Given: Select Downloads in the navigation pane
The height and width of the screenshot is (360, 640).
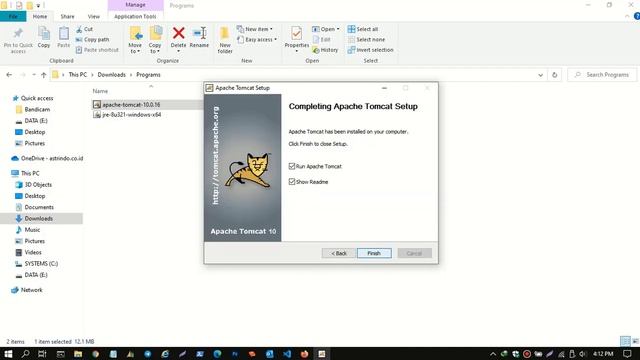Looking at the screenshot, I should [38, 218].
